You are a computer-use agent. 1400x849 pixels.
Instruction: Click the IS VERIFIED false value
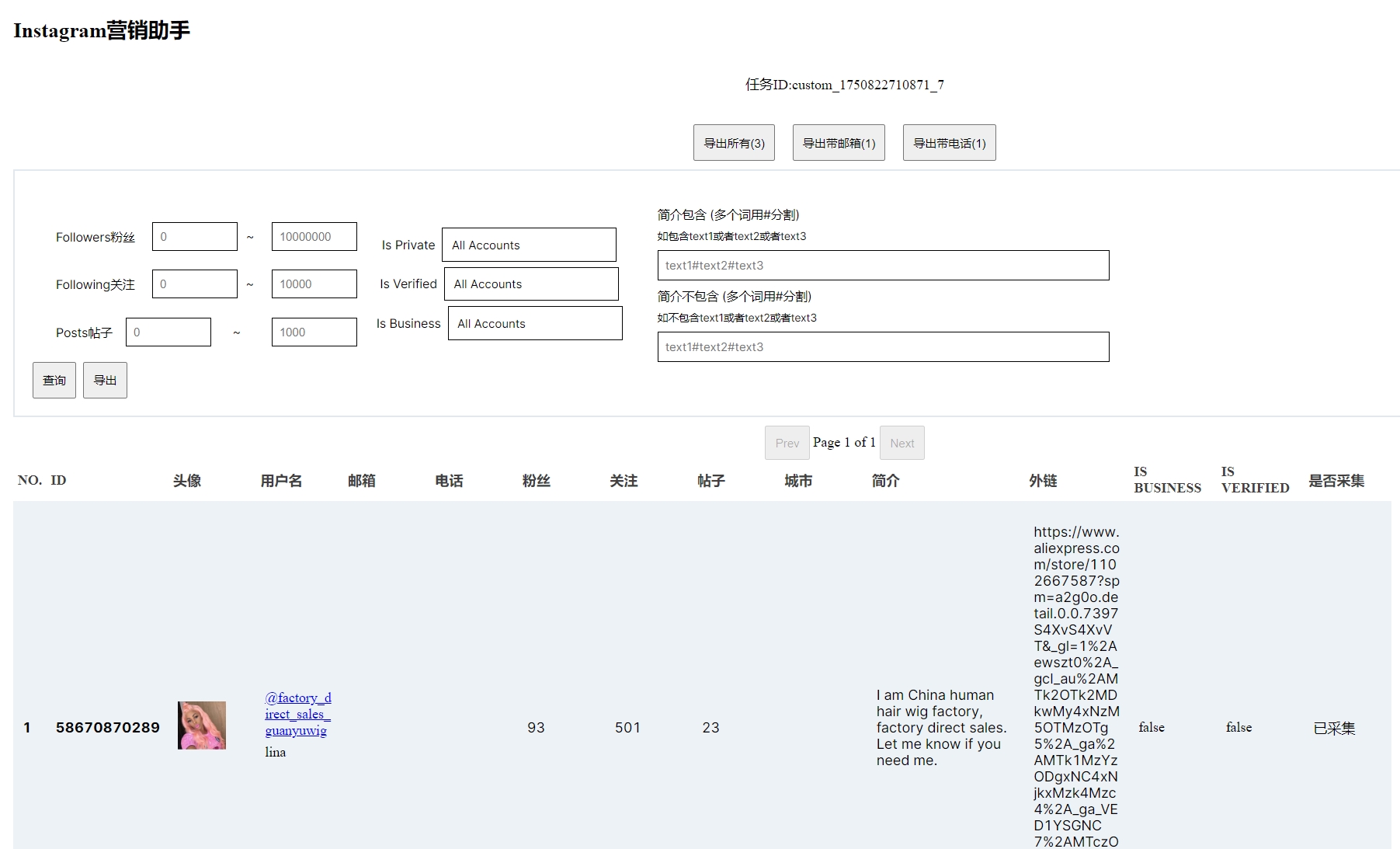(x=1238, y=728)
